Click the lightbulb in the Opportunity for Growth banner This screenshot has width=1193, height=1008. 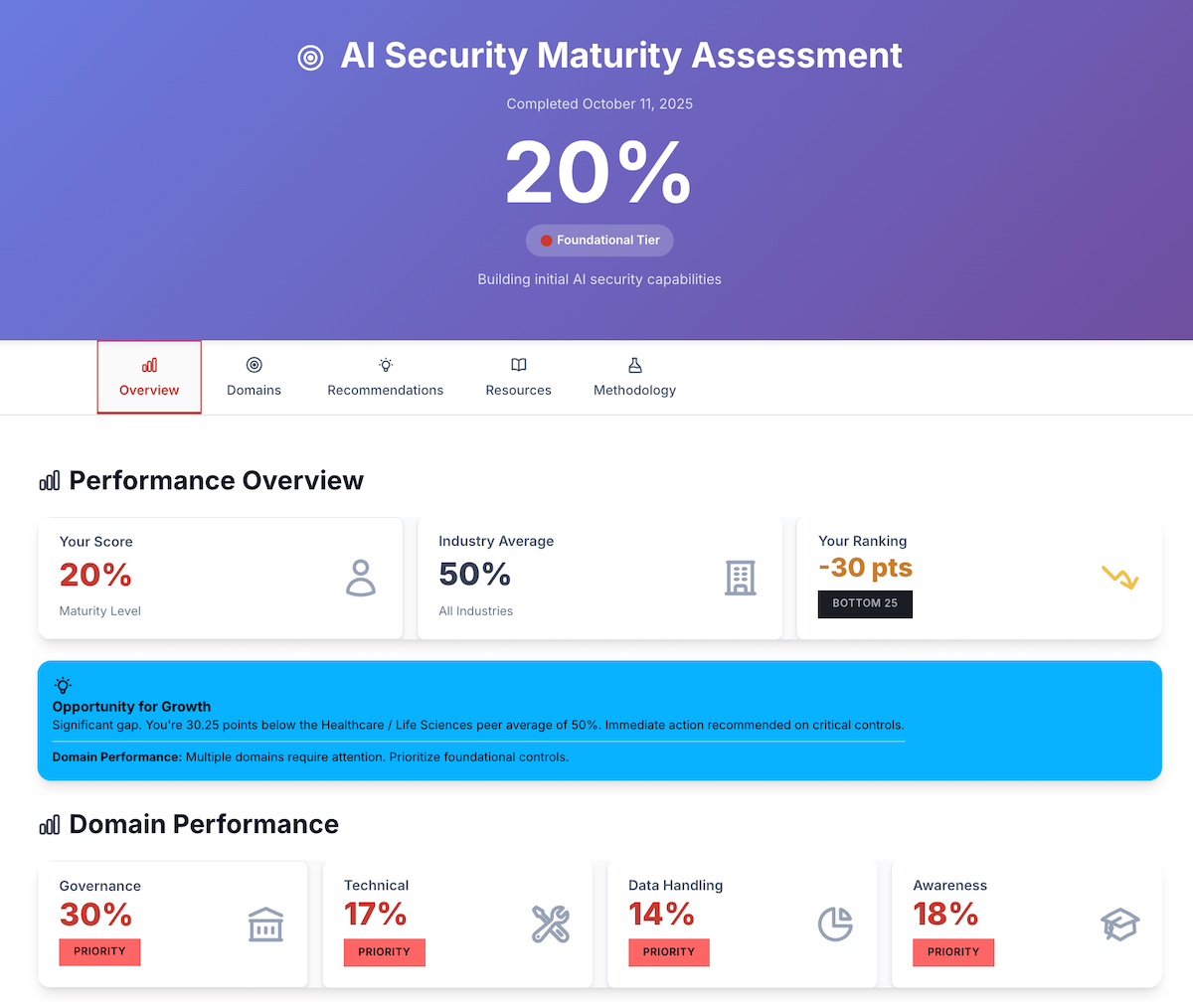(63, 685)
